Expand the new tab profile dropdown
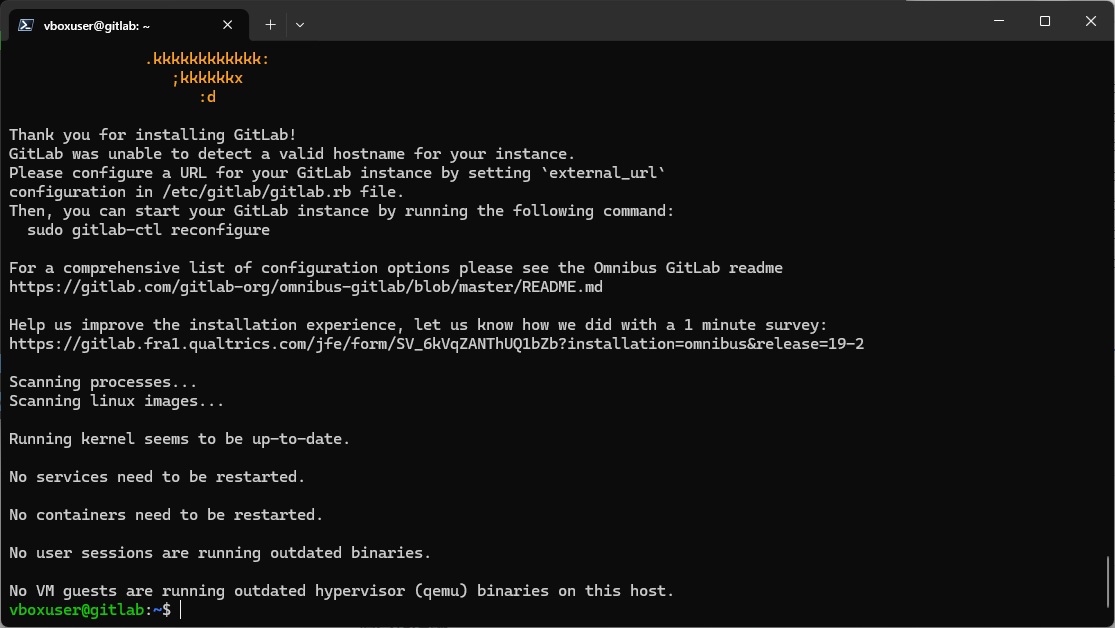1115x628 pixels. point(300,25)
